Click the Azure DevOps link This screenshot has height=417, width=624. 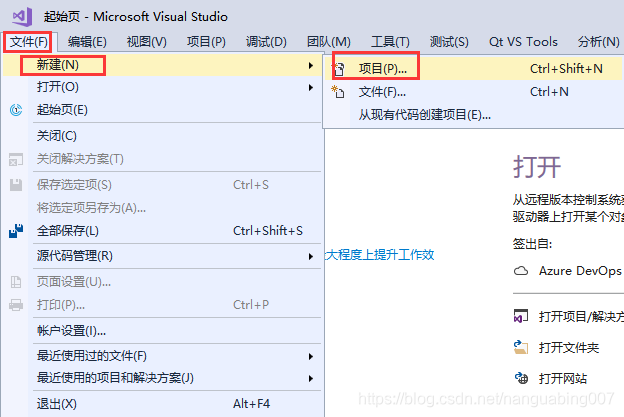tap(580, 271)
